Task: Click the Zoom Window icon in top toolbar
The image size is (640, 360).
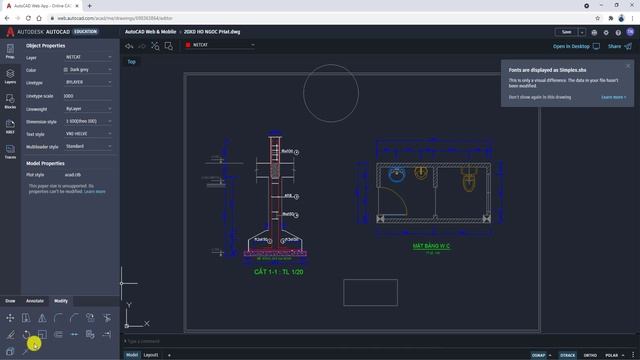Action: (x=169, y=46)
